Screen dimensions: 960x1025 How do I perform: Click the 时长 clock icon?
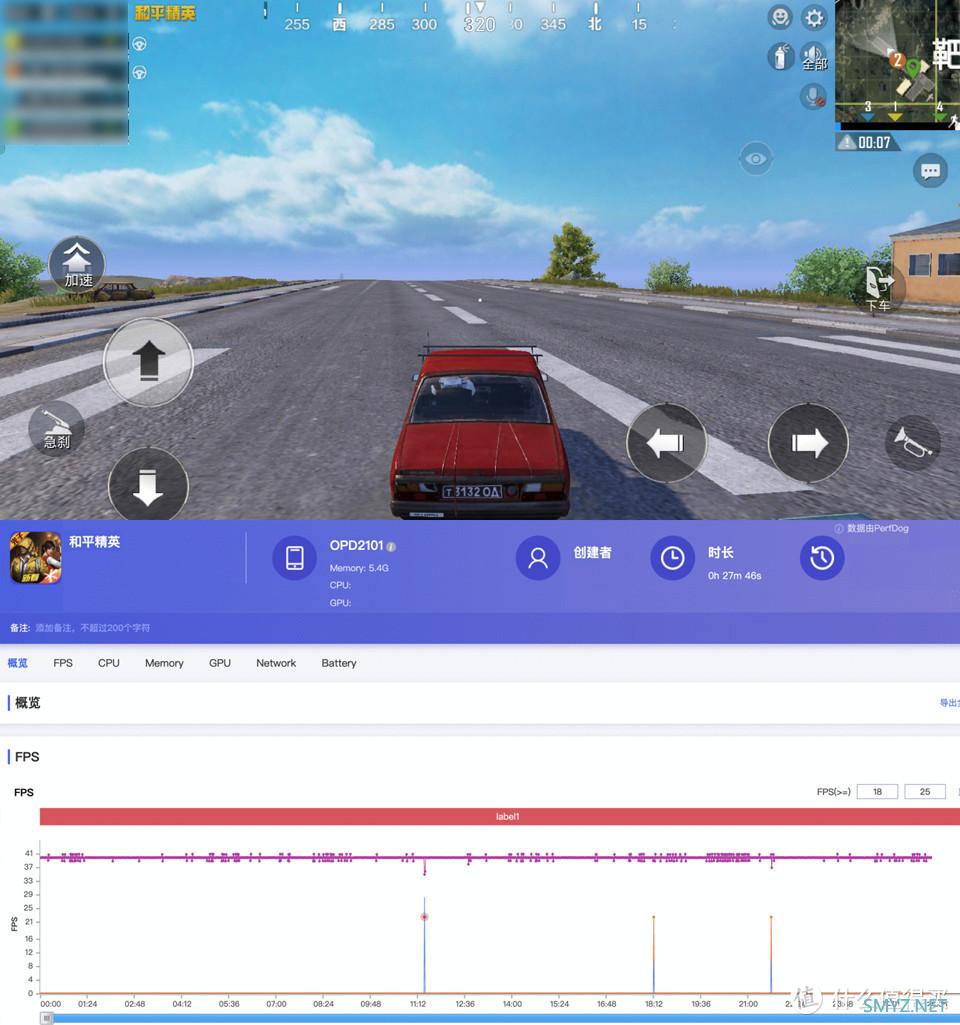coord(672,558)
